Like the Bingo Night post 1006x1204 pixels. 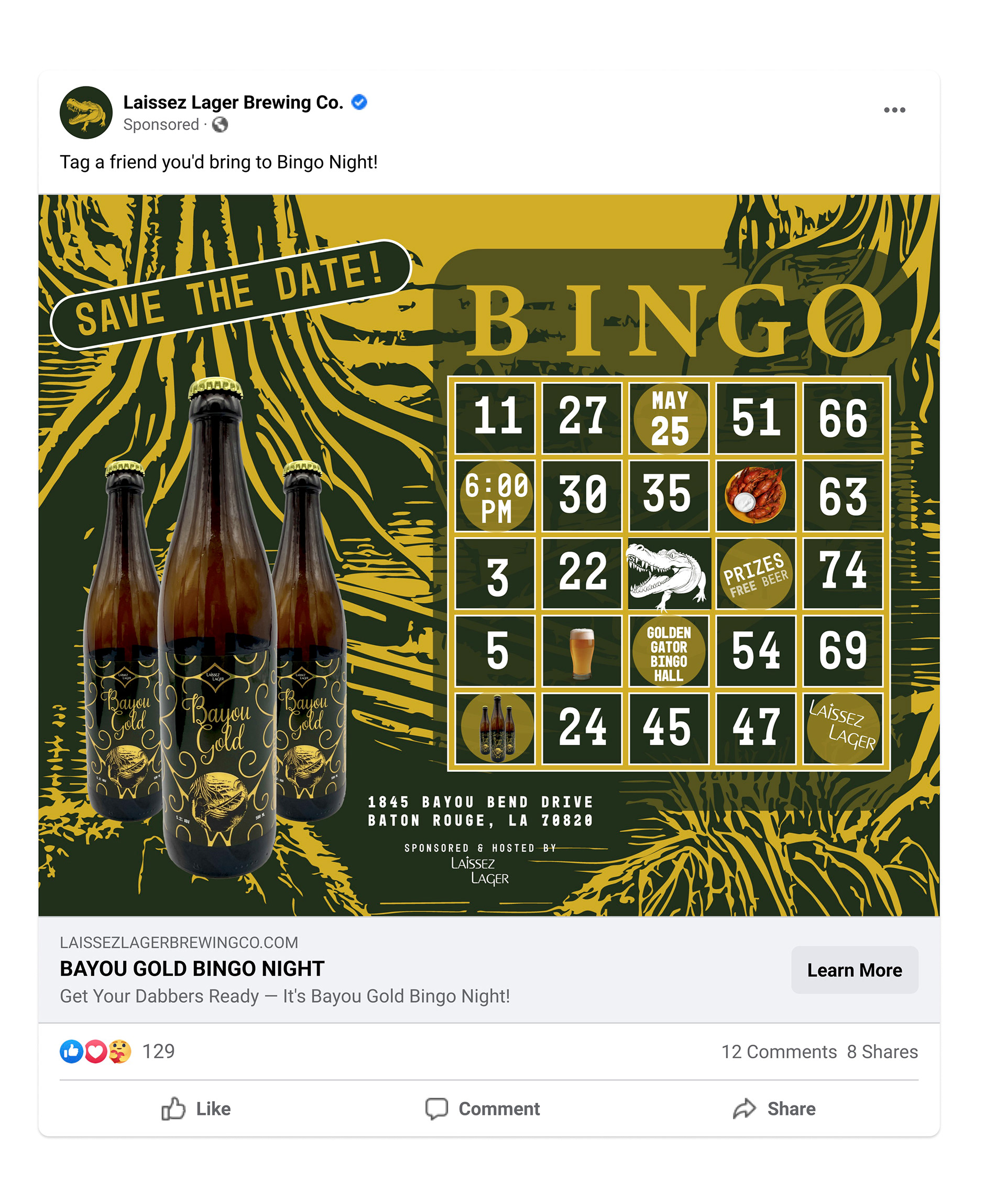(x=196, y=1109)
